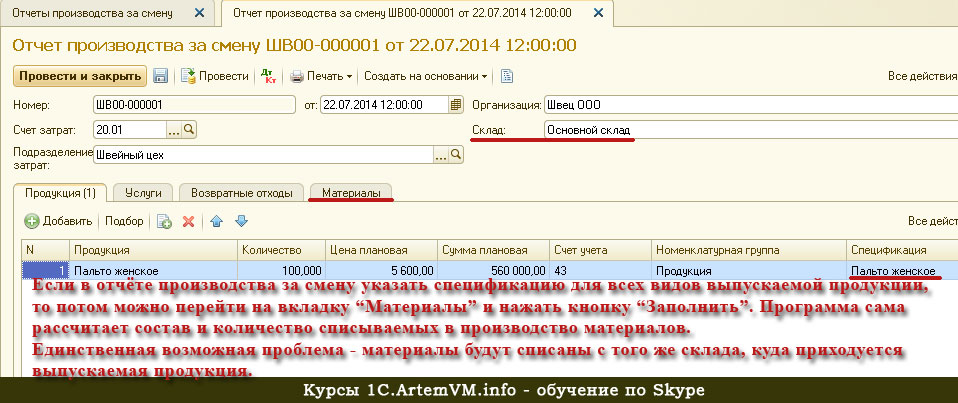The height and width of the screenshot is (403, 958).
Task: Open the Дт/Кт postings icon
Action: (267, 76)
